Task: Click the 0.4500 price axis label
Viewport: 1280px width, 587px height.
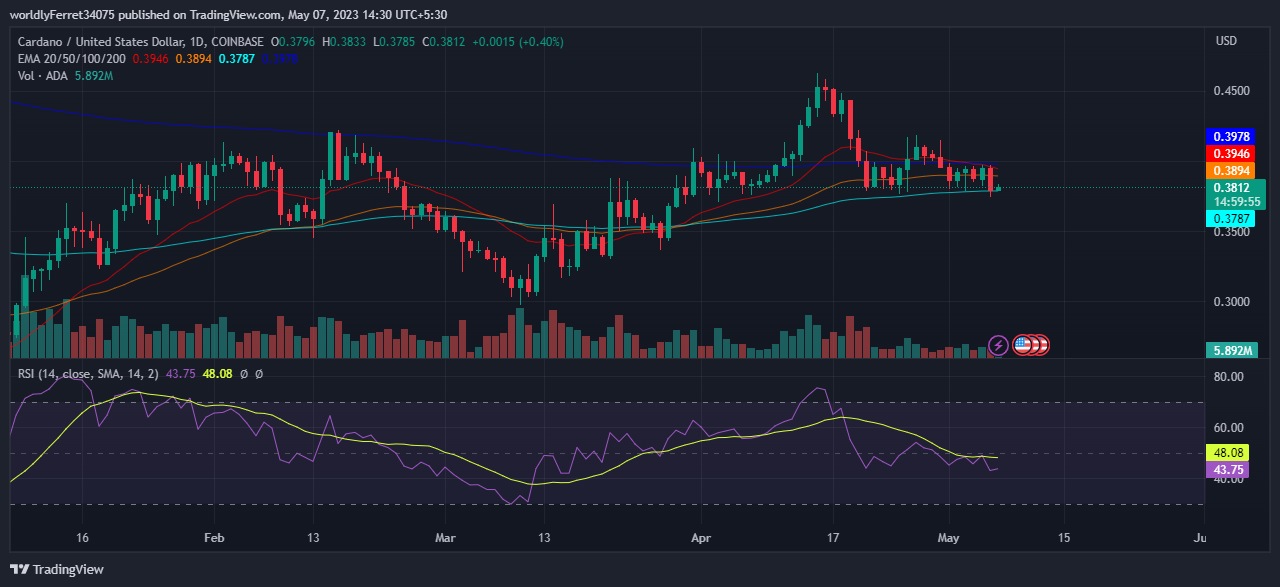Action: click(x=1231, y=91)
